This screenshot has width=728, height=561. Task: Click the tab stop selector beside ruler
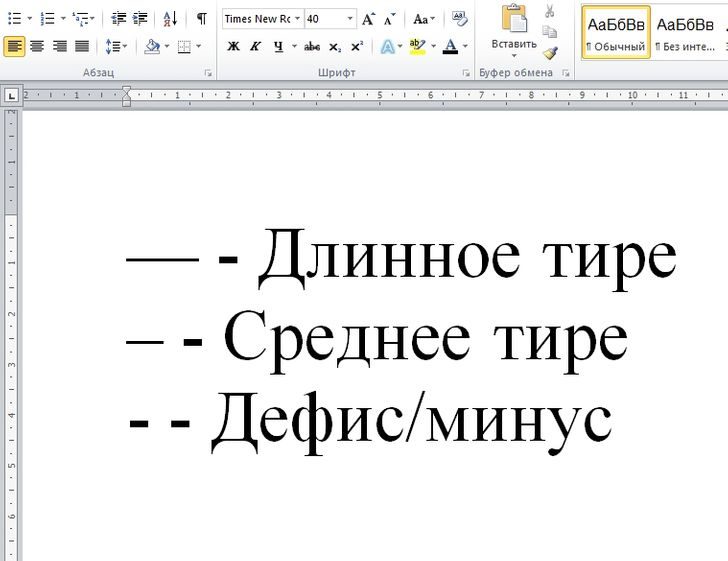11,95
